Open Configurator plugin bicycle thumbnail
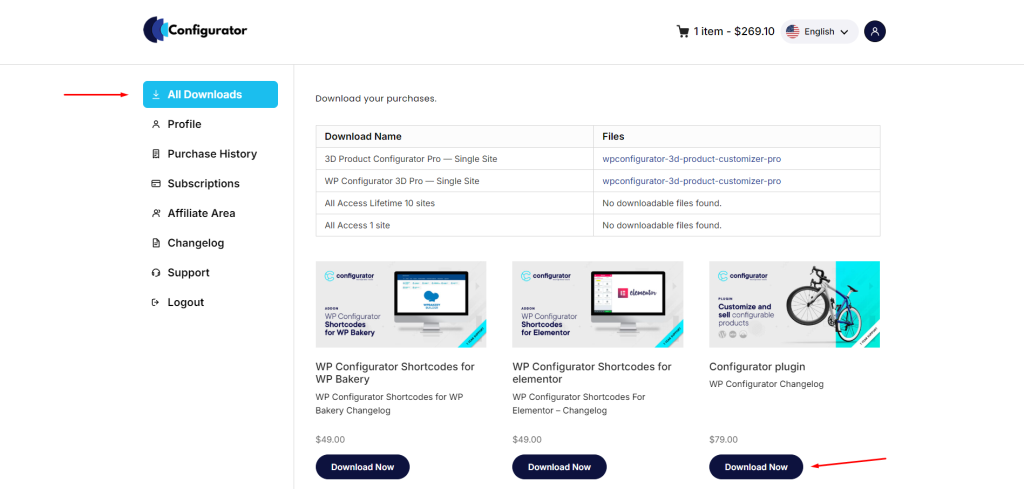Viewport: 1024px width, 489px height. pos(795,304)
